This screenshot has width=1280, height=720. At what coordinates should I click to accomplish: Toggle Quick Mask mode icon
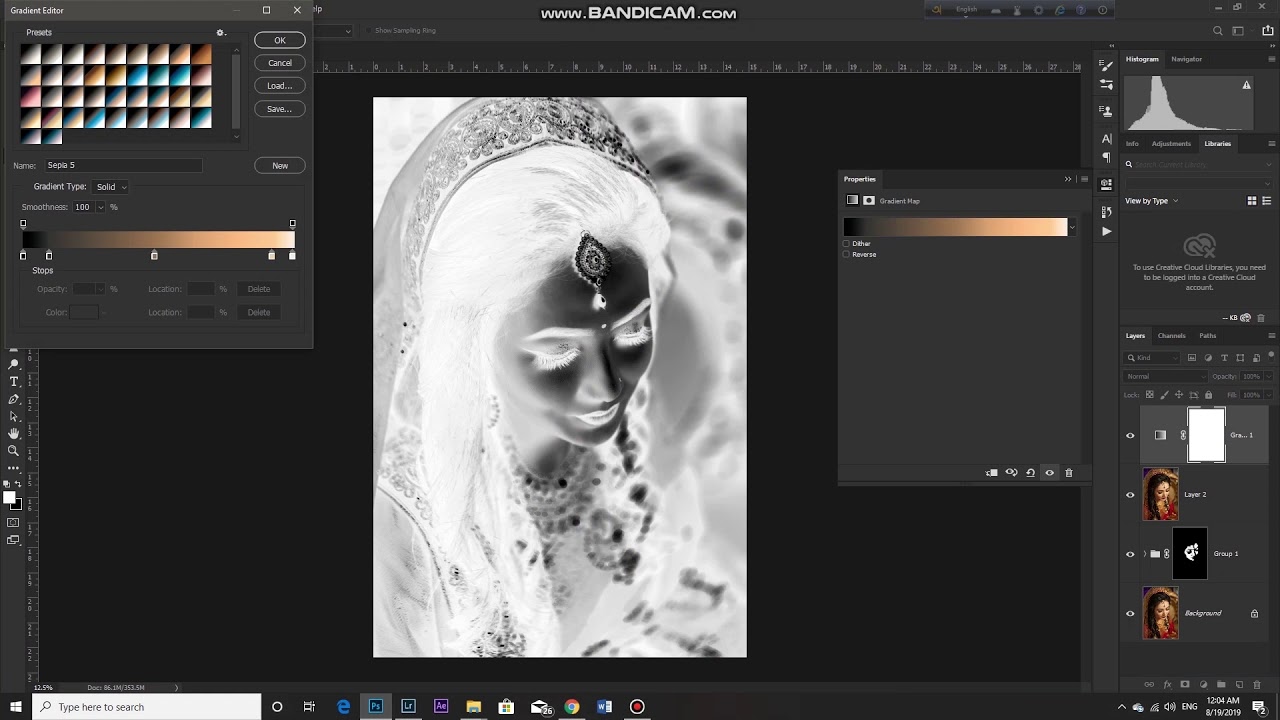(13, 522)
